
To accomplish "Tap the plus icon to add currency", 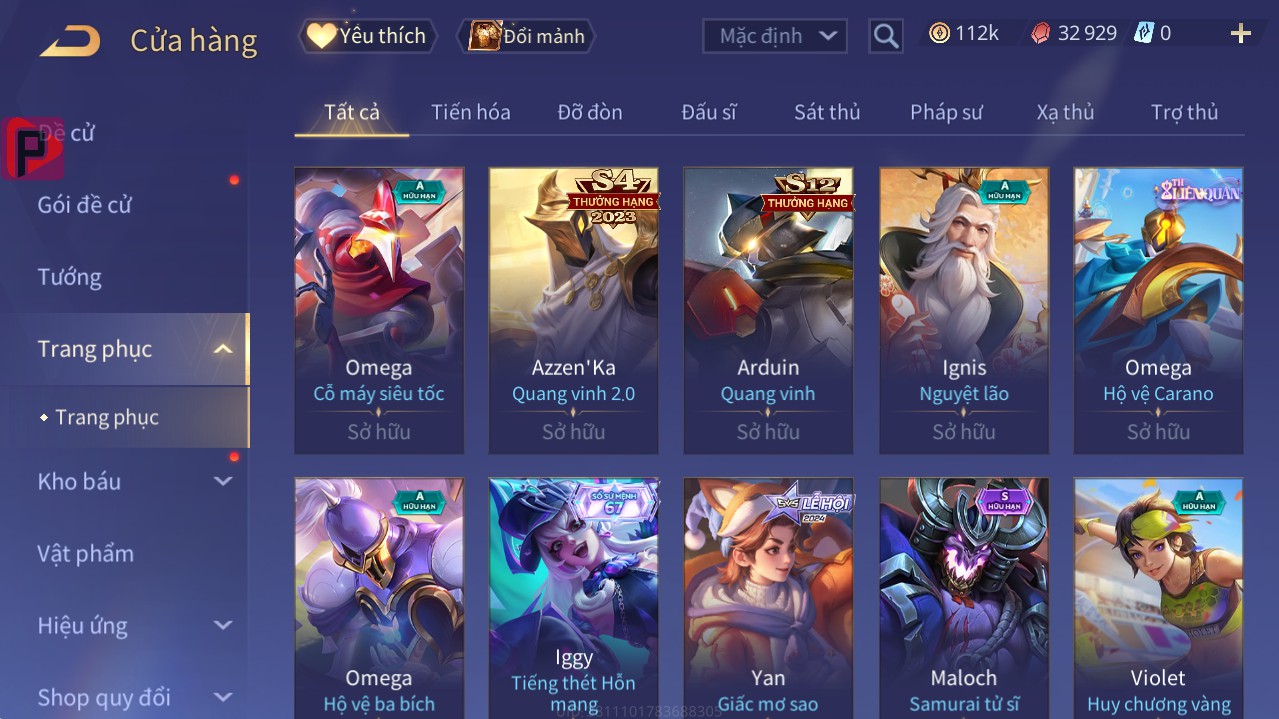I will [x=1241, y=34].
